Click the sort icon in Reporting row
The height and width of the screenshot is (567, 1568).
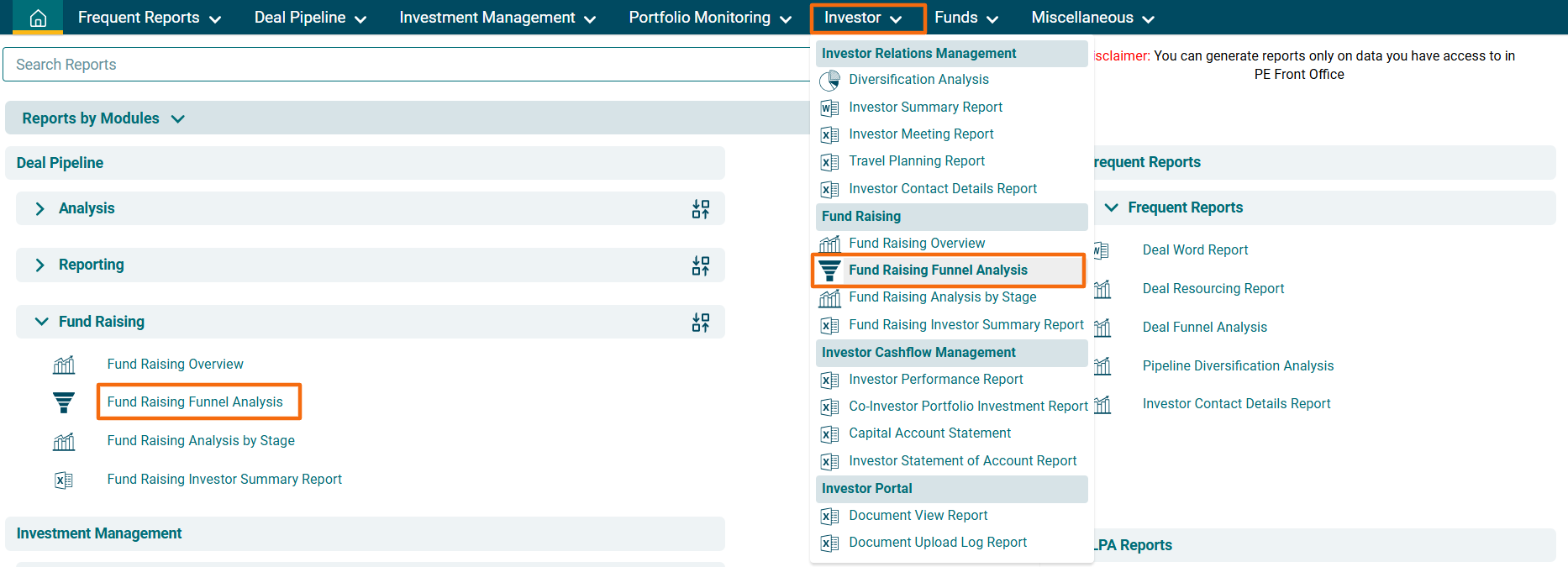click(x=700, y=265)
